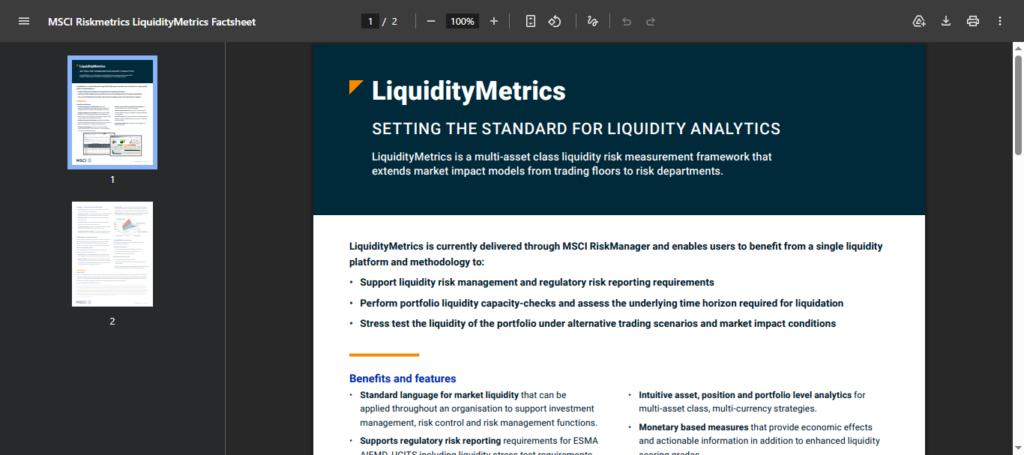Viewport: 1024px width, 455px height.
Task: Click 'Monetary based measures' bullet text
Action: 694,427
